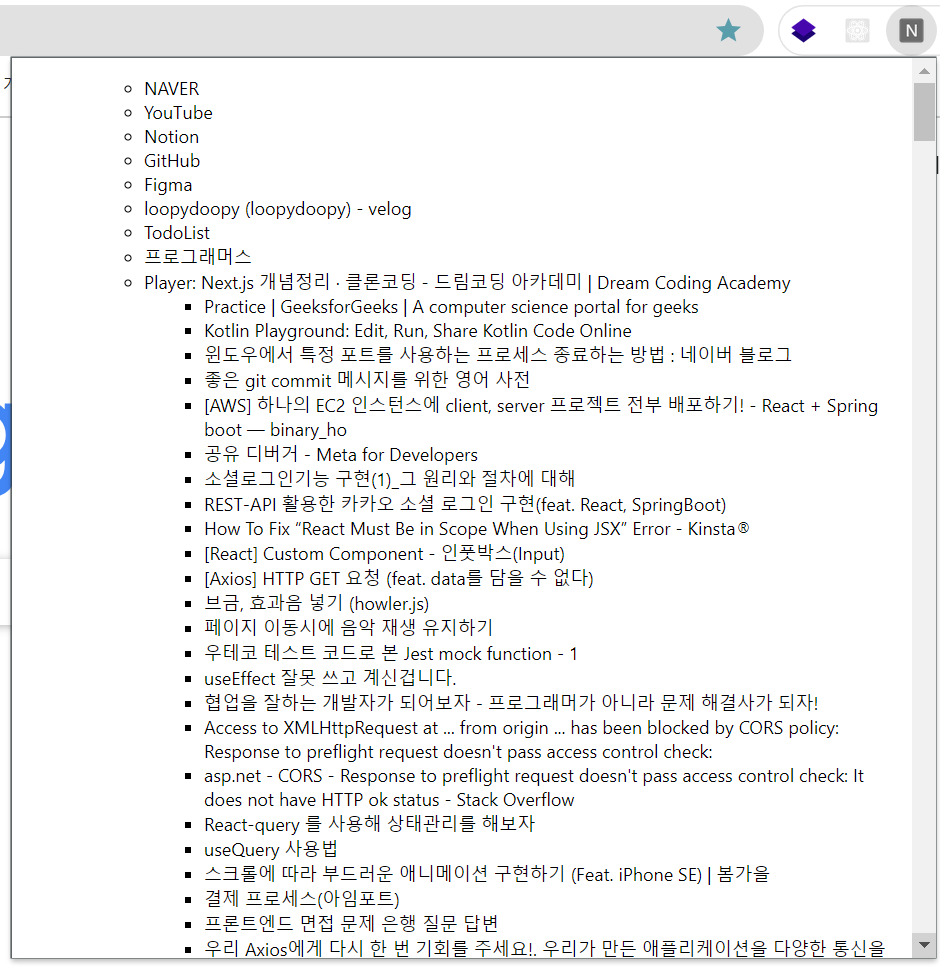940x971 pixels.
Task: Select loopydoopy (loopydoopy) - velog entry
Action: tap(277, 210)
